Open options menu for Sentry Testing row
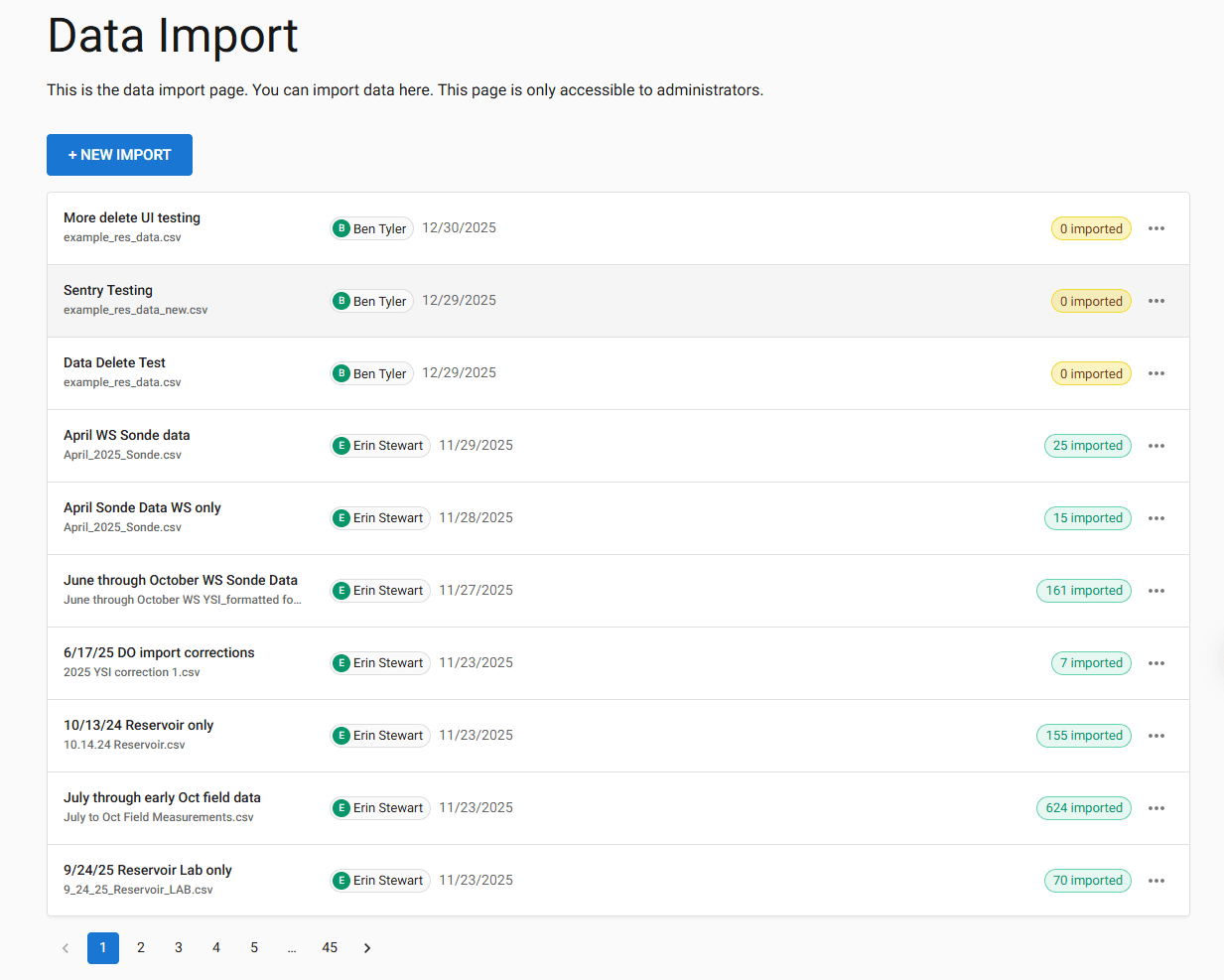The image size is (1224, 980). (1156, 301)
